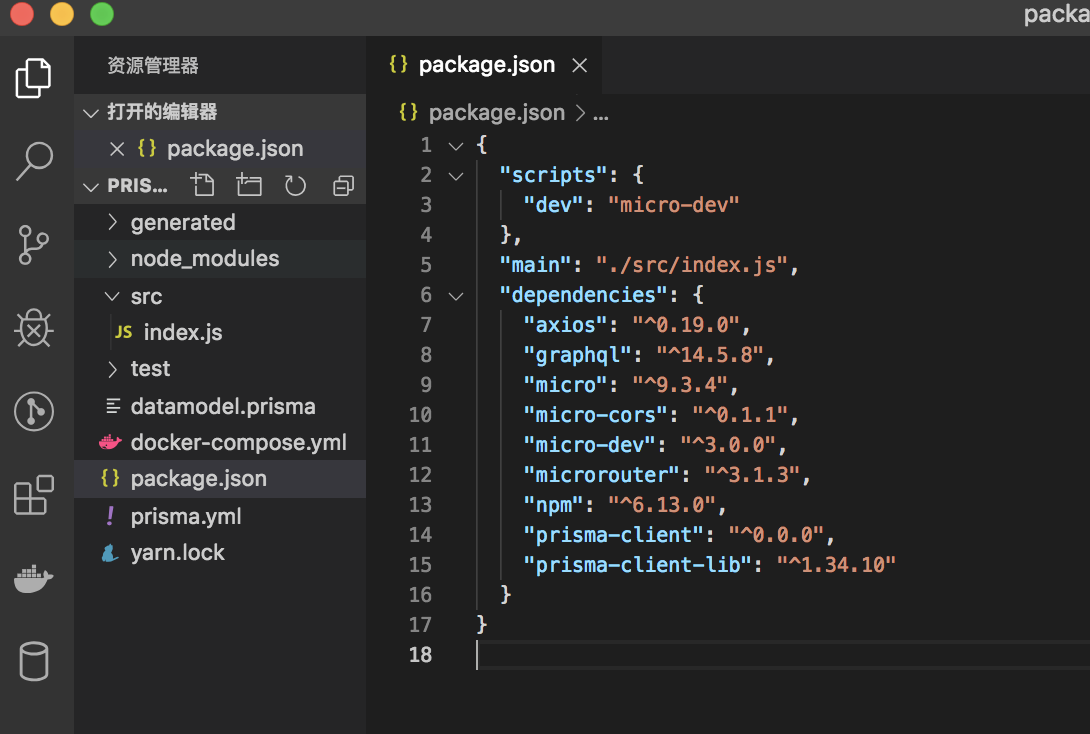Image resolution: width=1090 pixels, height=734 pixels.
Task: Select the package.json editor tab
Action: click(486, 65)
